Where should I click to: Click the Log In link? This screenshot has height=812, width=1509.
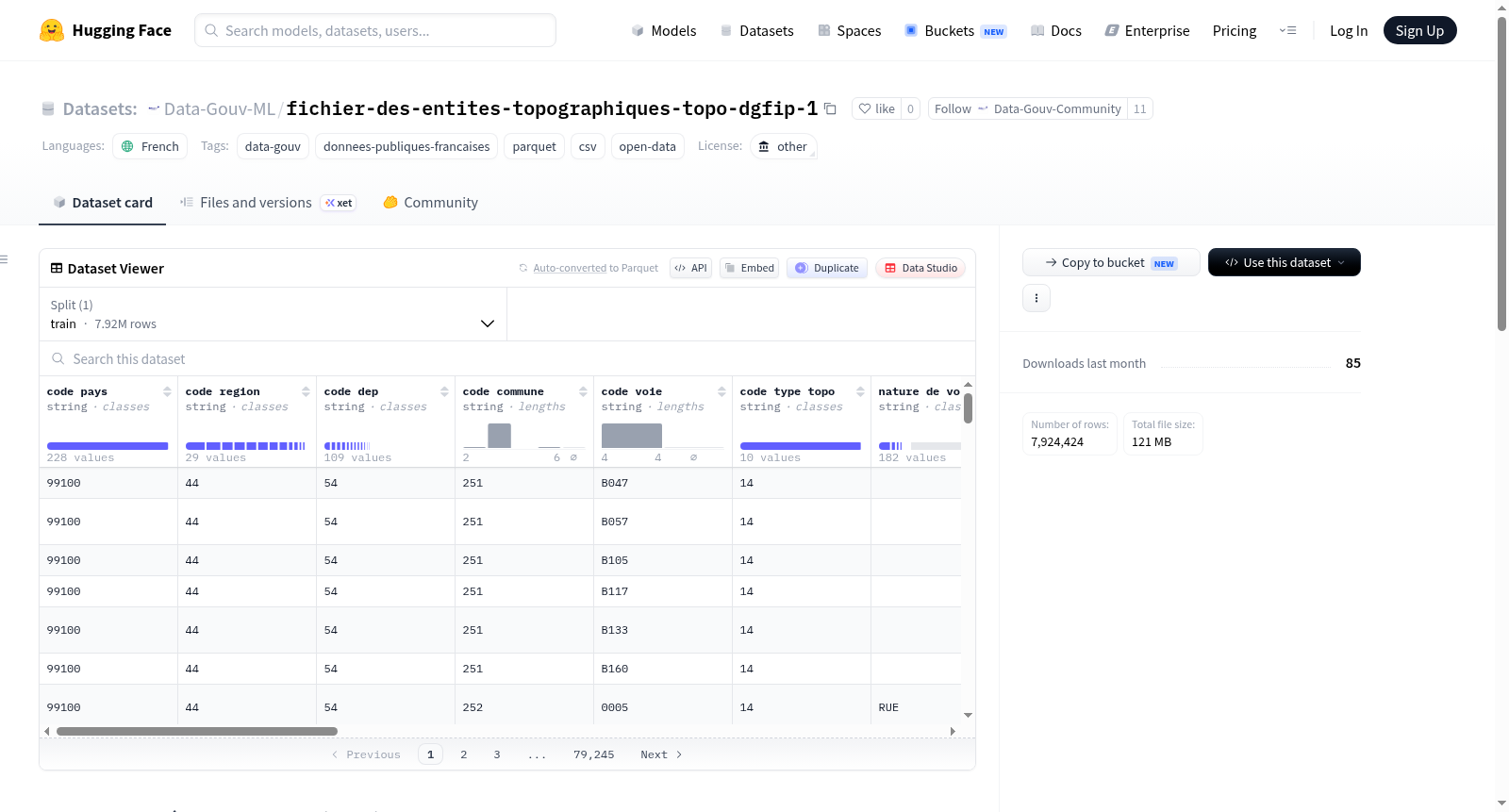click(x=1349, y=31)
